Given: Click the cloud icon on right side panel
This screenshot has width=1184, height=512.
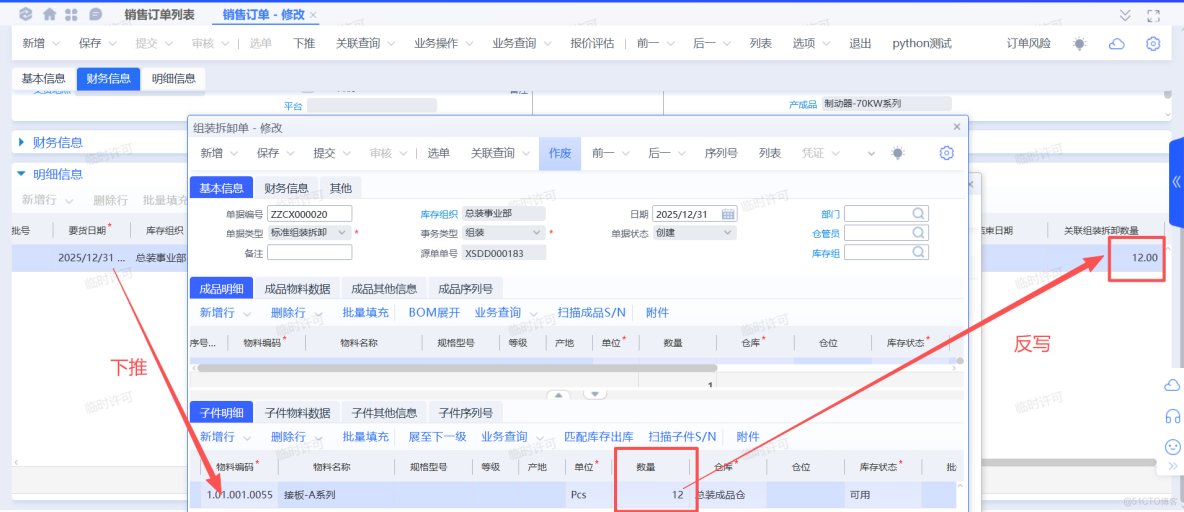Looking at the screenshot, I should coord(1173,385).
